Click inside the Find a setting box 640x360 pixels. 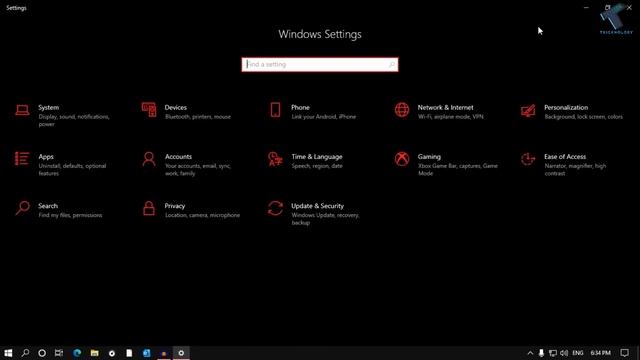[320, 64]
